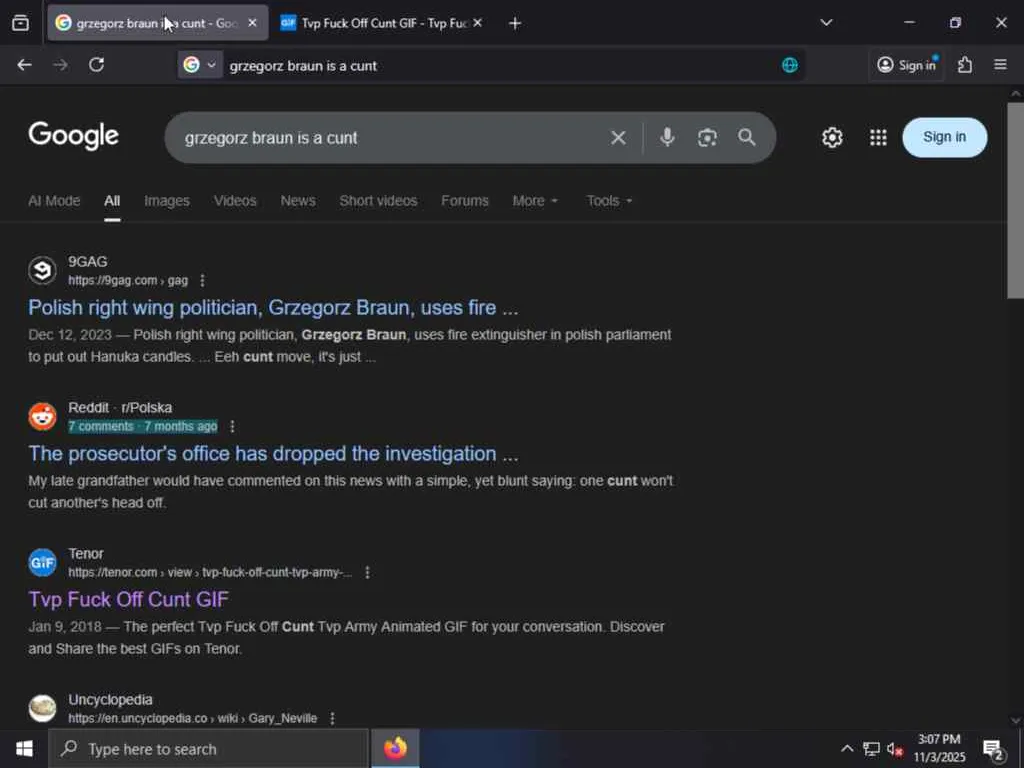1024x768 pixels.
Task: Open the Polish right wing politician result link
Action: coord(273,308)
